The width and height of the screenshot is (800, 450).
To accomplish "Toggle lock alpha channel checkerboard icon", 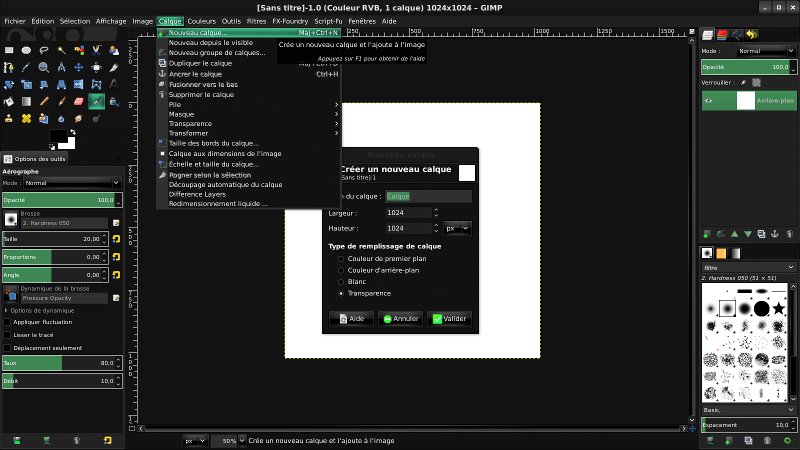I will (756, 82).
